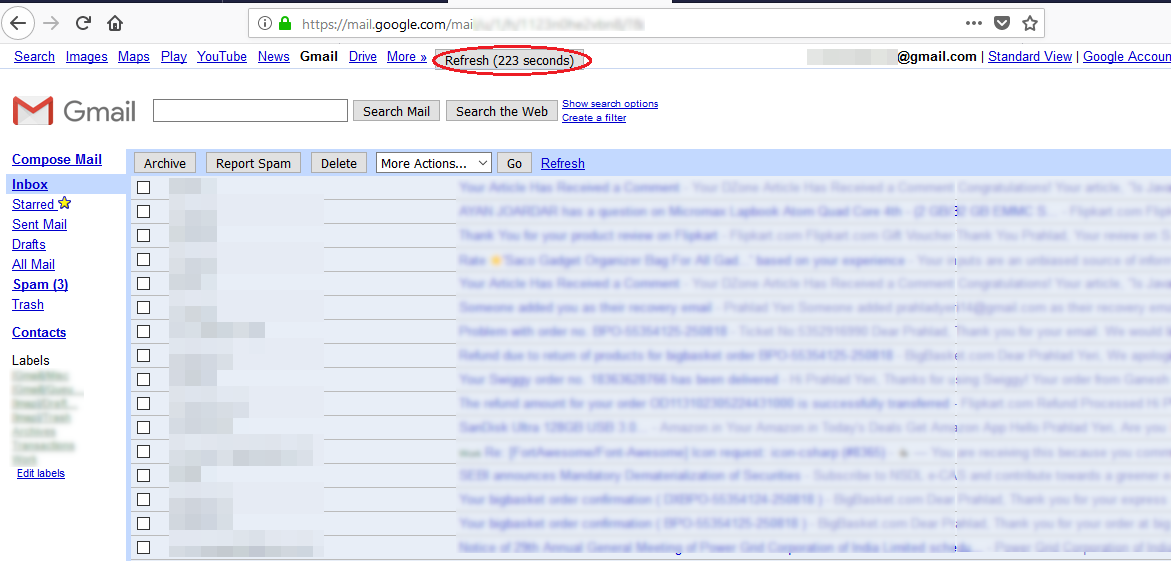
Task: Open Drive in the top bar
Action: pos(363,56)
